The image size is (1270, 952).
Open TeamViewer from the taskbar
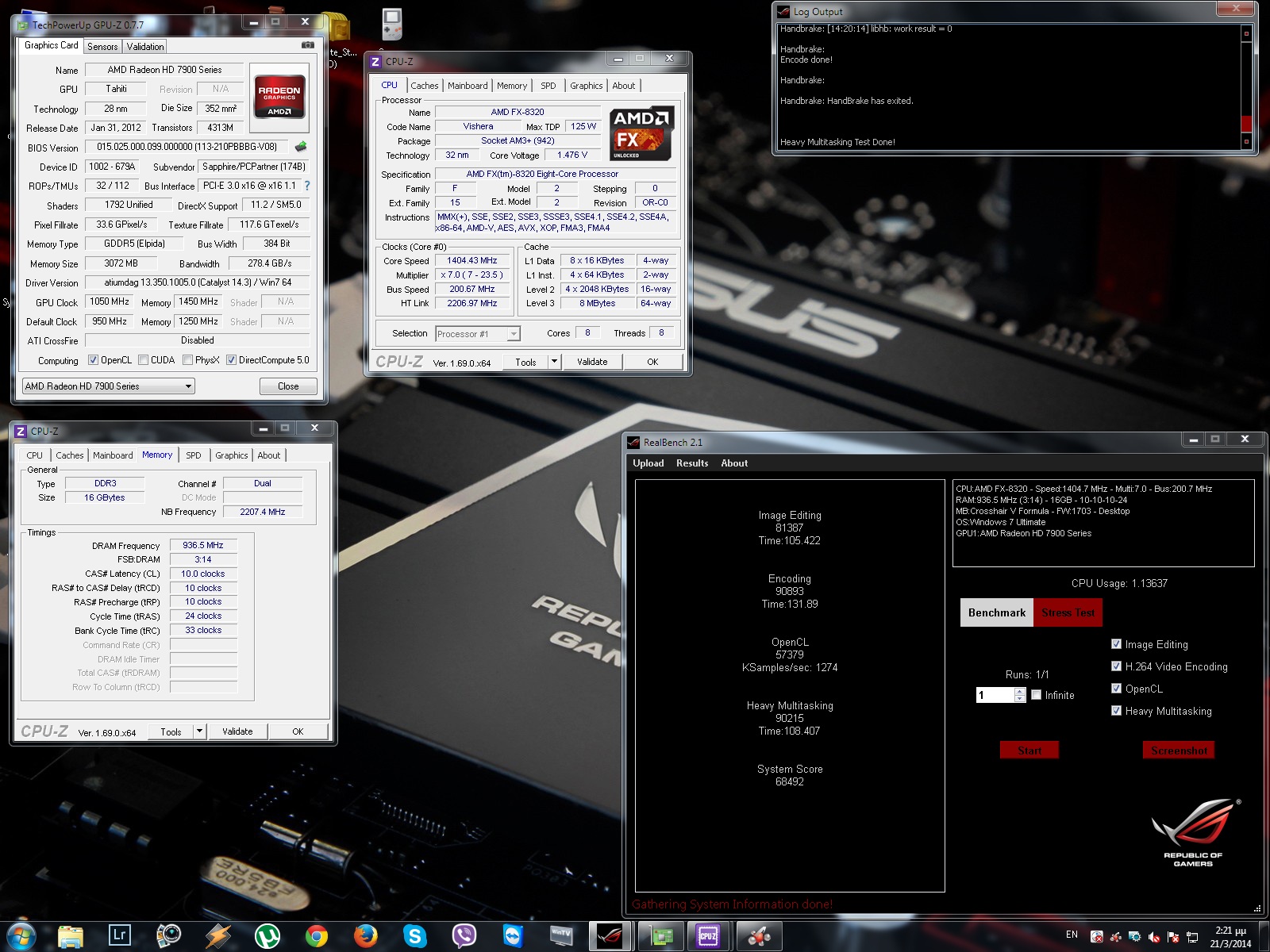click(x=513, y=936)
